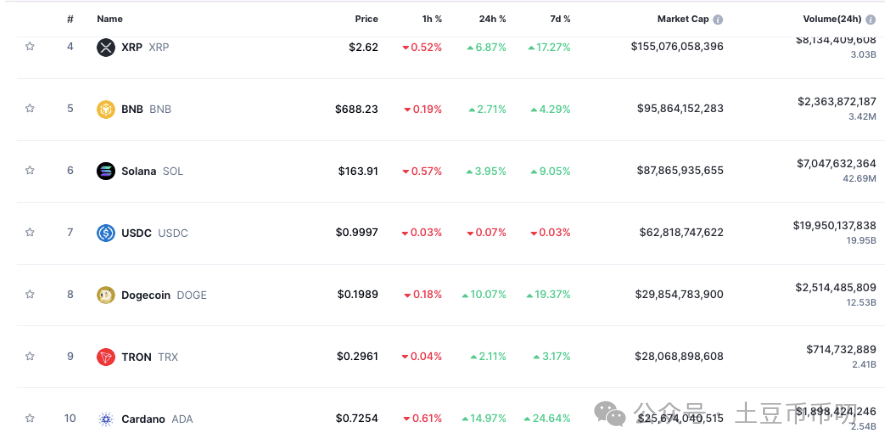Screen dimensions: 885x448
Task: Click the Volume(24h) info icon
Action: pos(870,19)
